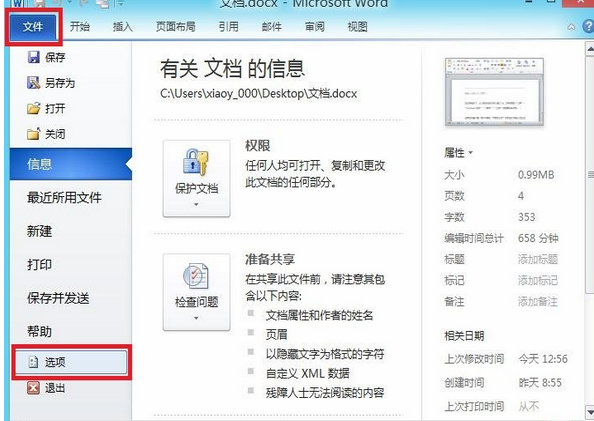Click the Close (关闭) folder icon

33,134
